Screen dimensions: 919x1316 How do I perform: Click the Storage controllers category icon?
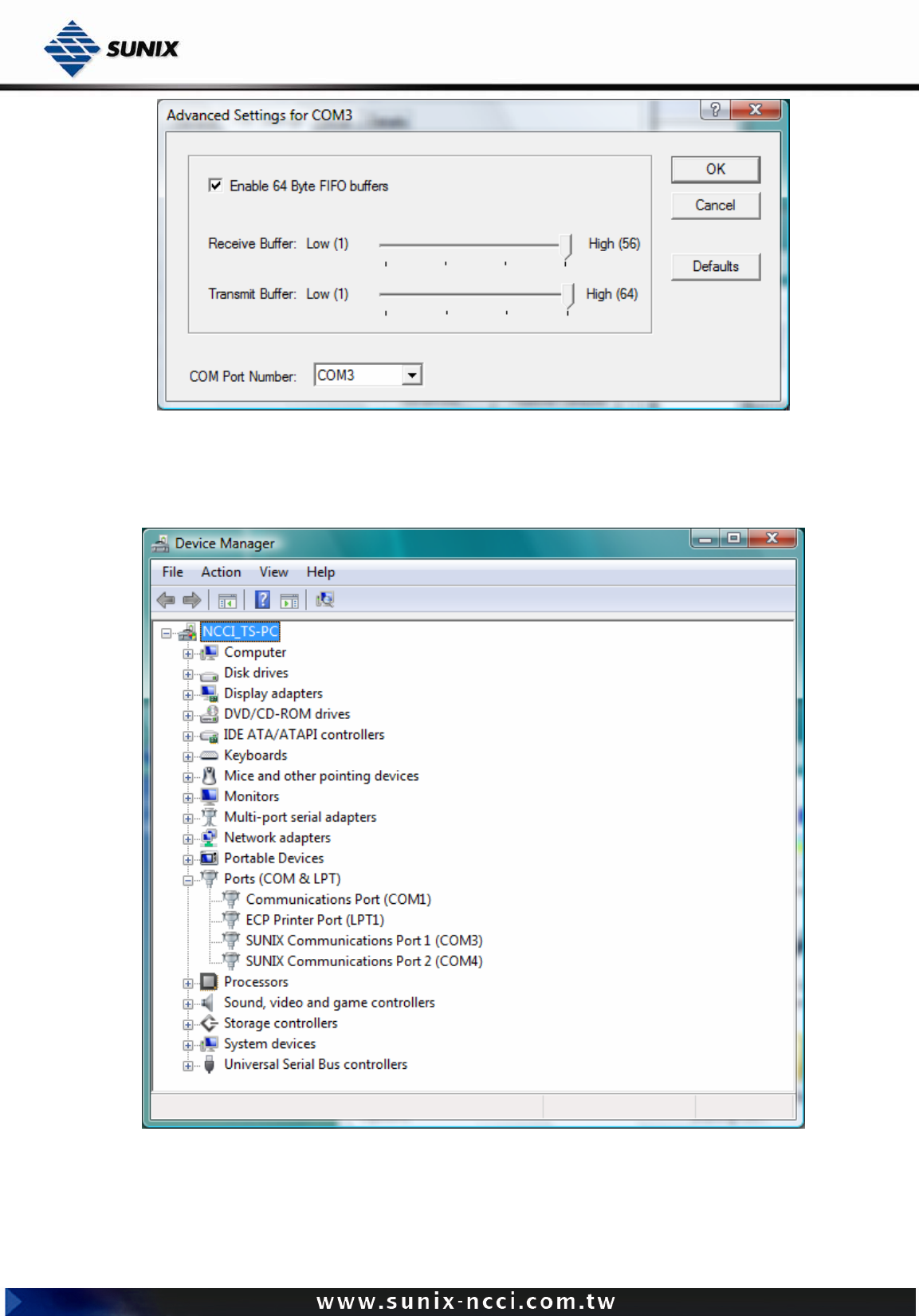tap(209, 1023)
